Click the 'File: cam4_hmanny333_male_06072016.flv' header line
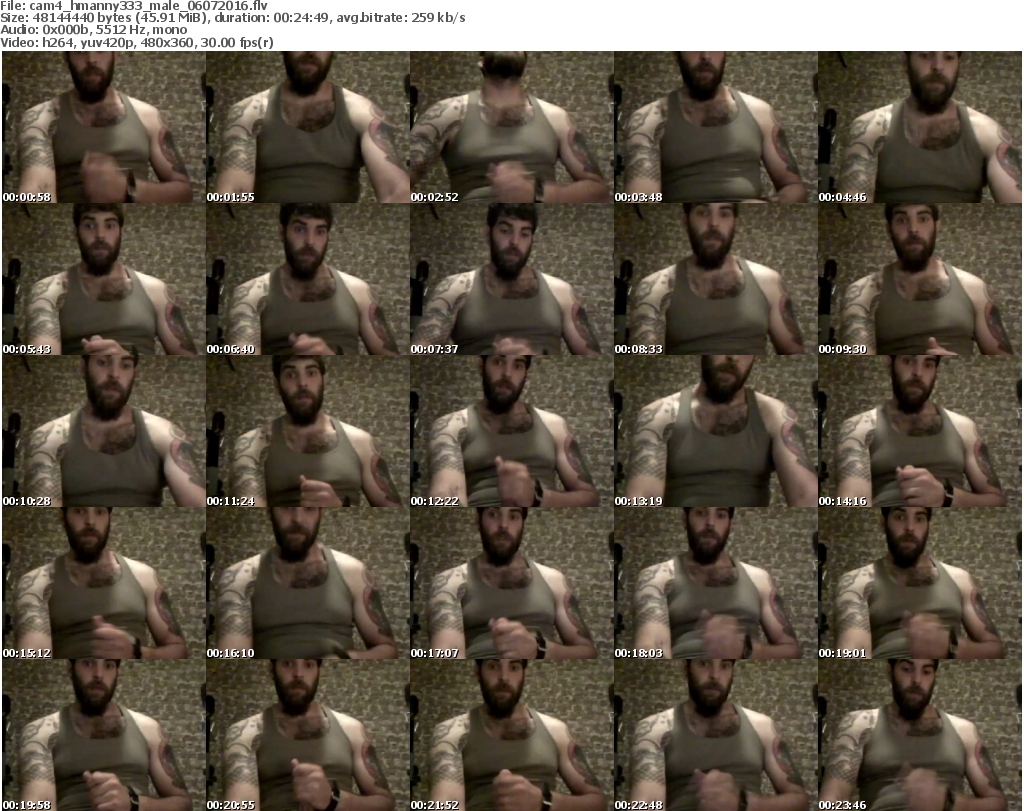This screenshot has width=1024, height=811. 134,6
